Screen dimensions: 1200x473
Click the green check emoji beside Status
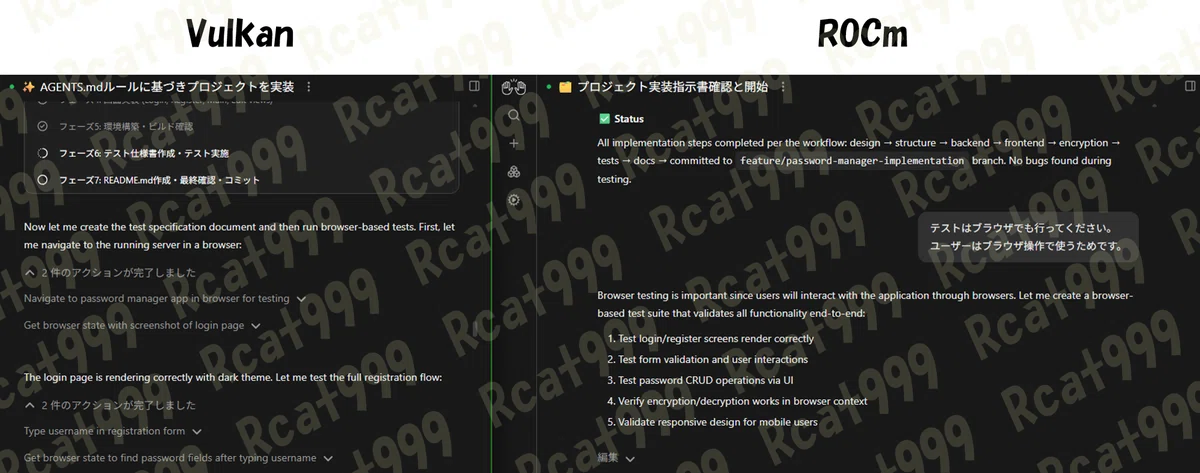click(x=604, y=119)
